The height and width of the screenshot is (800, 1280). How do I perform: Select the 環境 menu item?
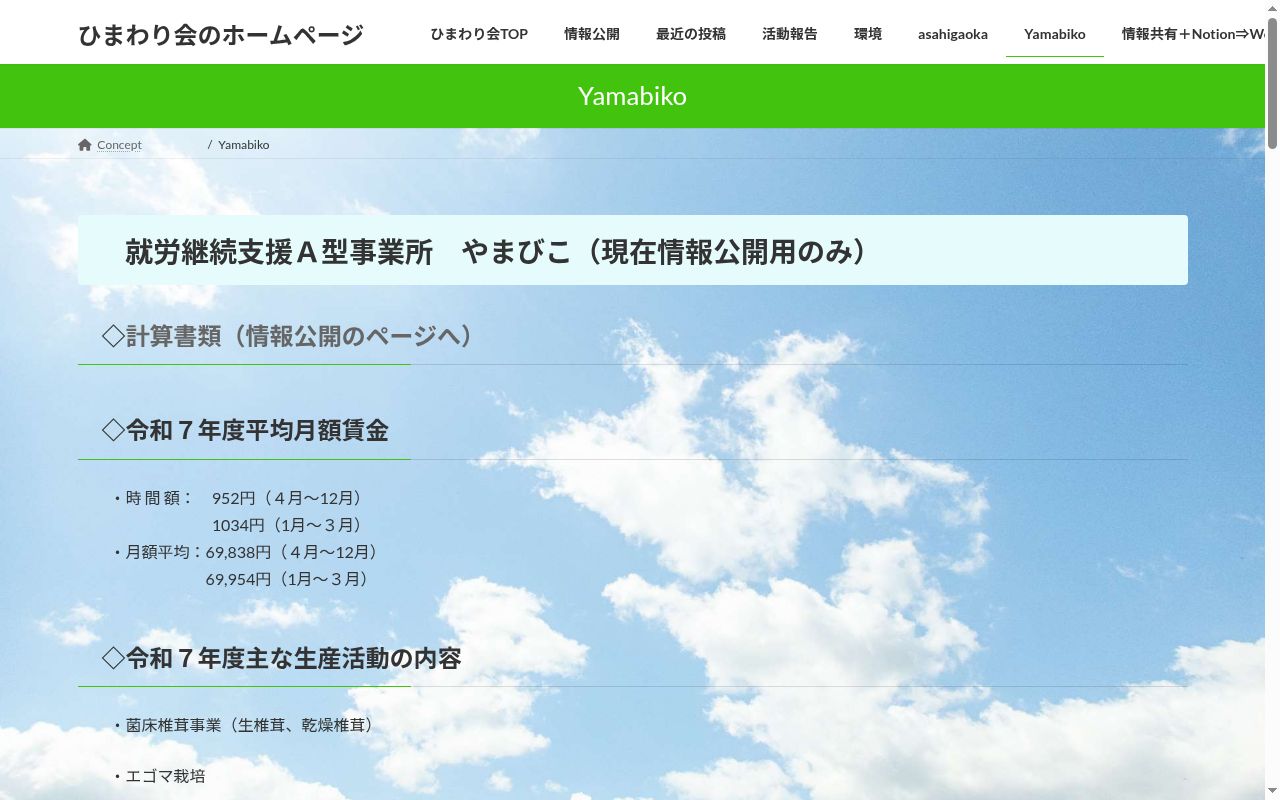click(868, 34)
